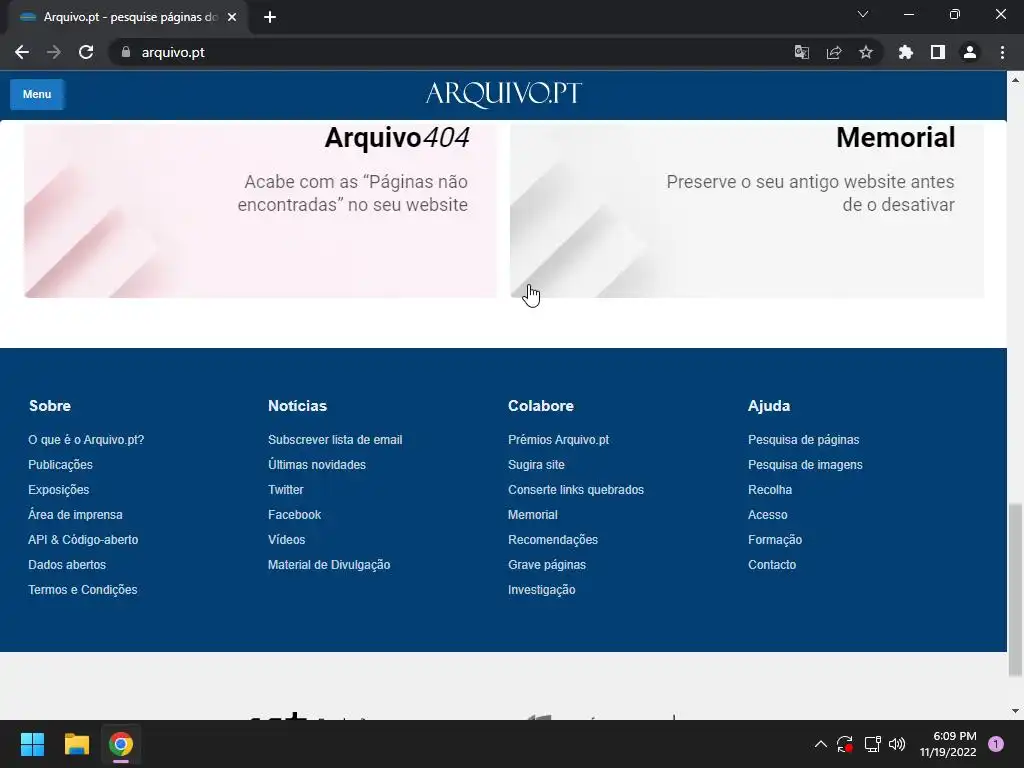Open the Pesquisa de páginas link
The height and width of the screenshot is (768, 1024).
[803, 440]
